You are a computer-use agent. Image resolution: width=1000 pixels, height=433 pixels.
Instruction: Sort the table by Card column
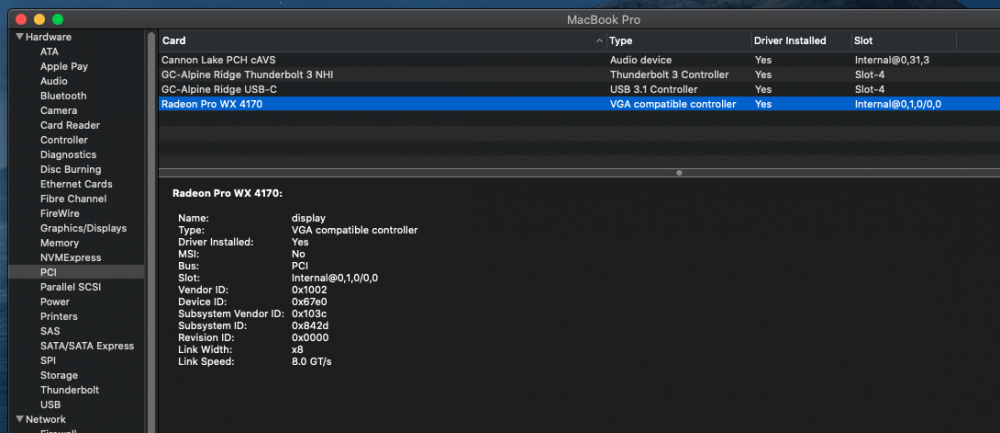[x=382, y=41]
